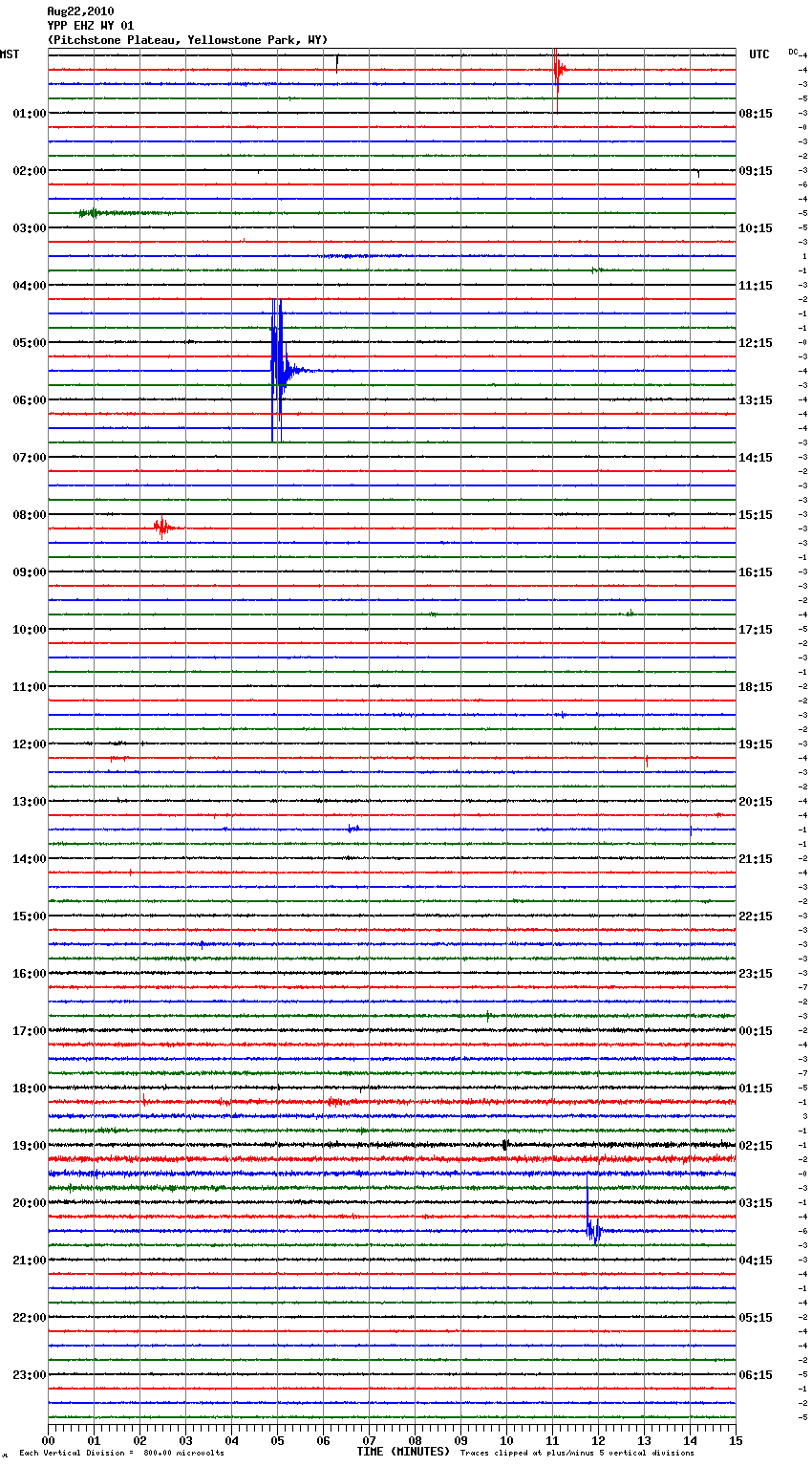Click the 08:15 UTC time label
The height and width of the screenshot is (1466, 812).
click(756, 113)
